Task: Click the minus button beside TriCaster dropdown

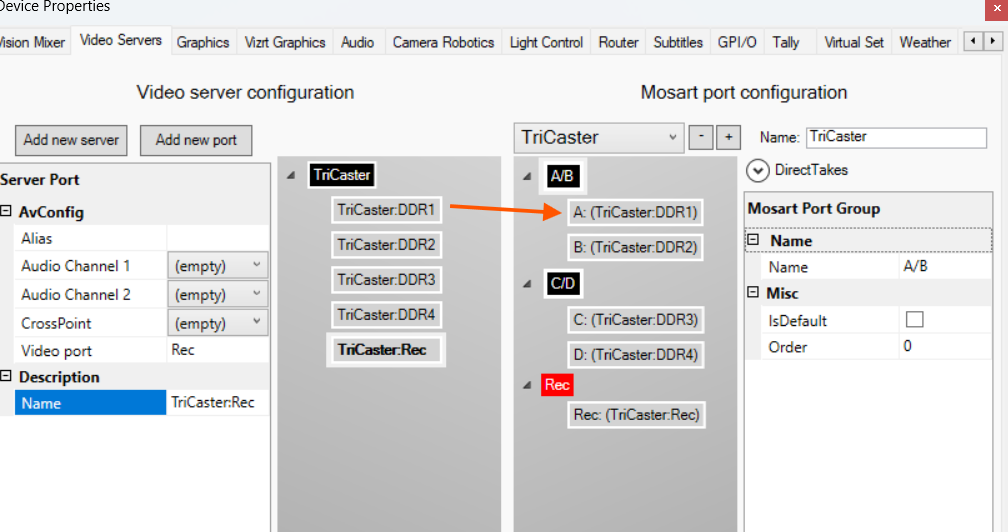Action: tap(703, 137)
